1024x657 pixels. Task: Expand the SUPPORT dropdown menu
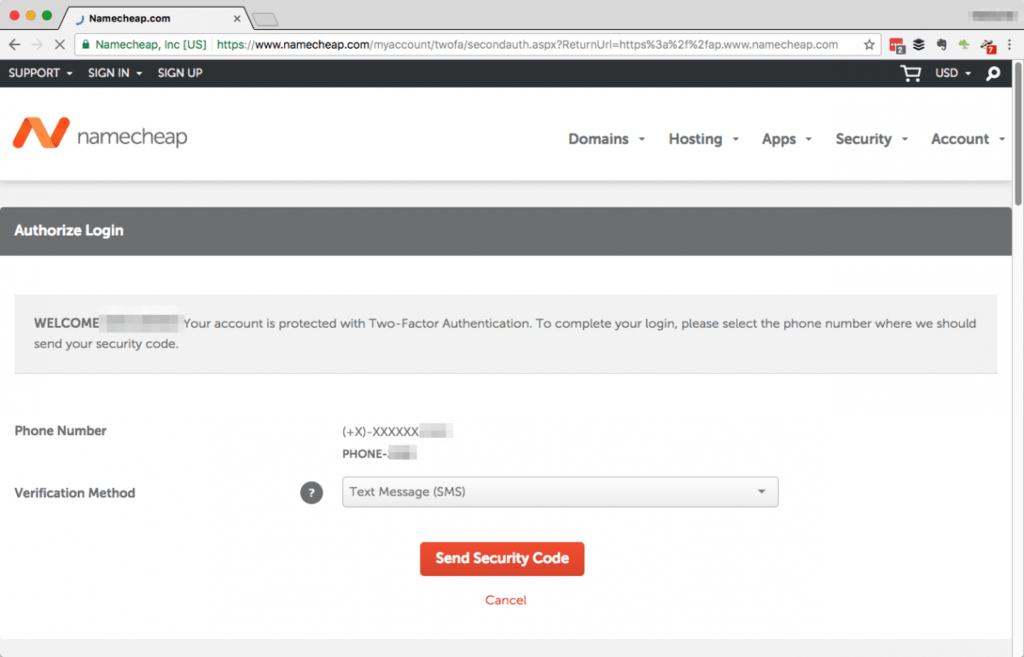pos(40,73)
